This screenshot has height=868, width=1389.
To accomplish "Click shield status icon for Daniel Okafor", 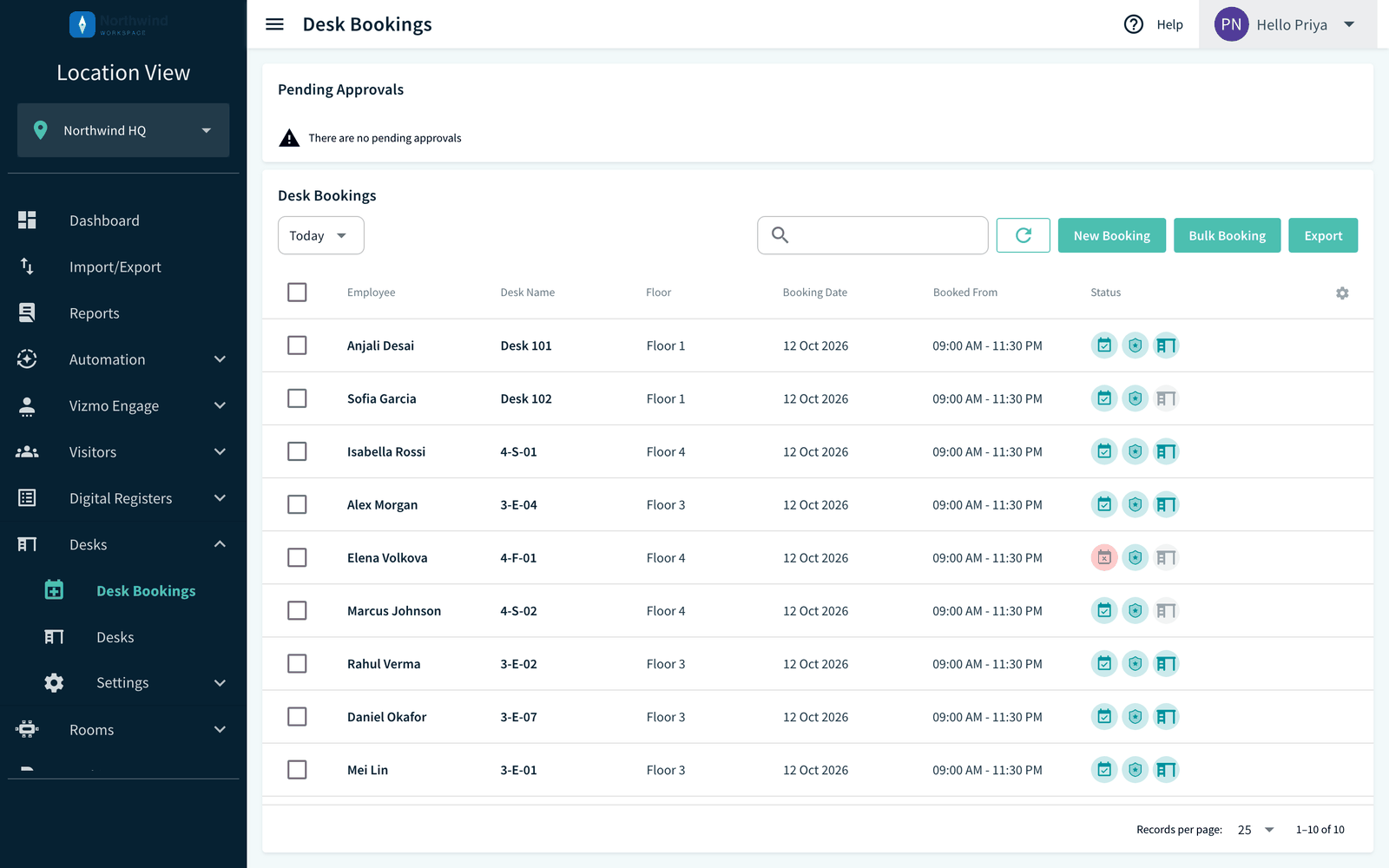I will click(x=1135, y=717).
